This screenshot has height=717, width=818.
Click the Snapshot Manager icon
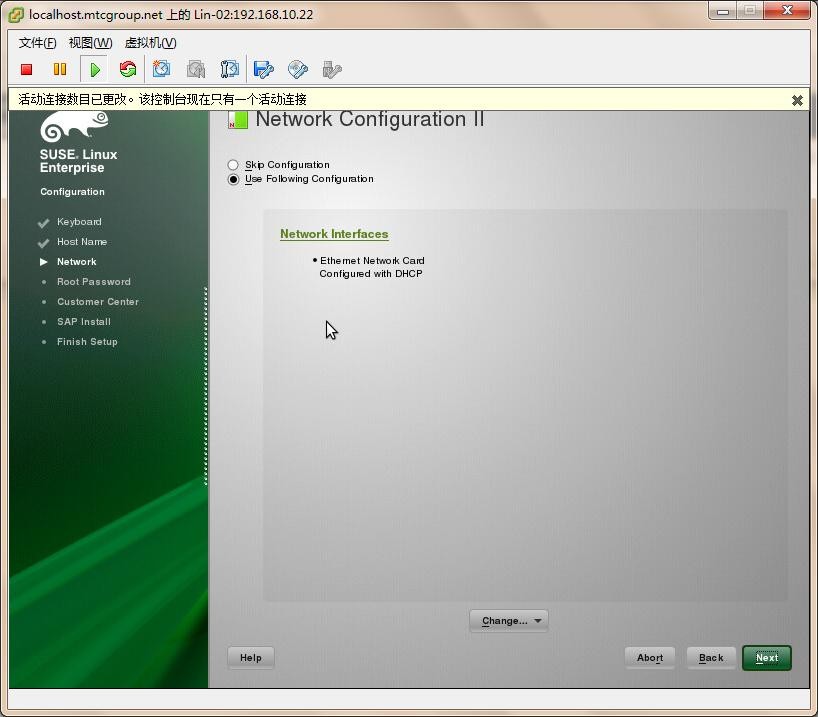pyautogui.click(x=230, y=69)
